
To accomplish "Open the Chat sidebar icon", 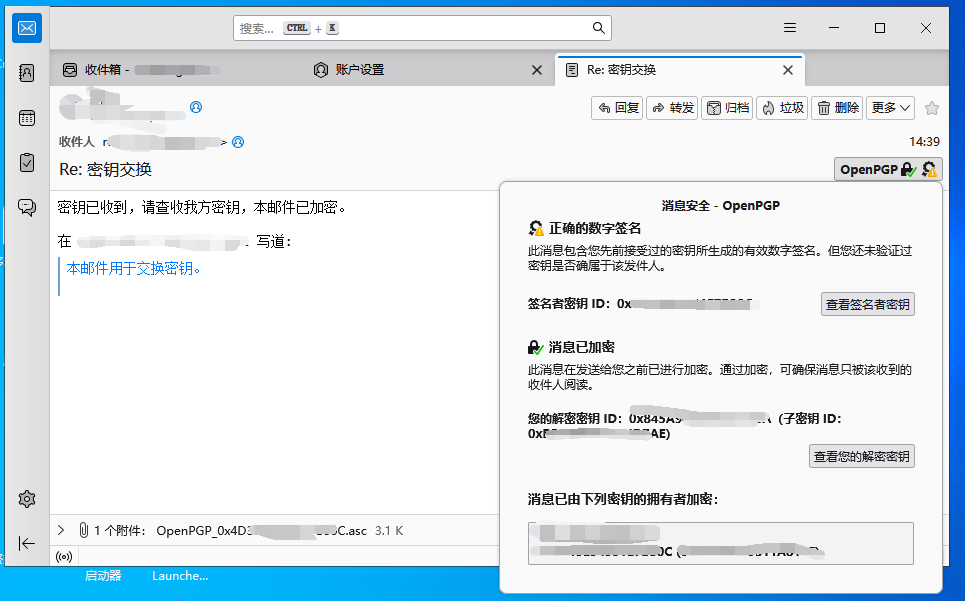I will click(27, 207).
